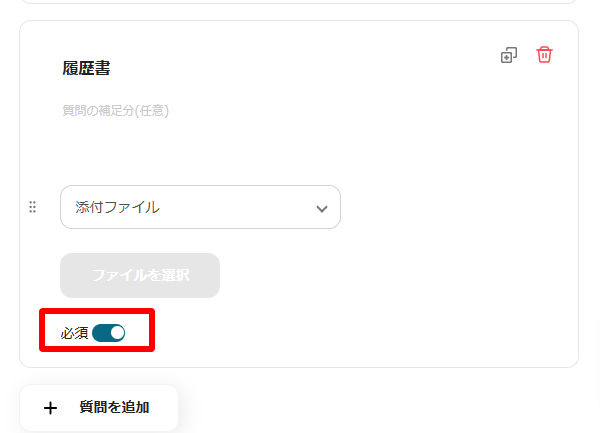Viewport: 600px width, 433px height.
Task: Click the 添付ファイル text in the selector
Action: [x=117, y=207]
